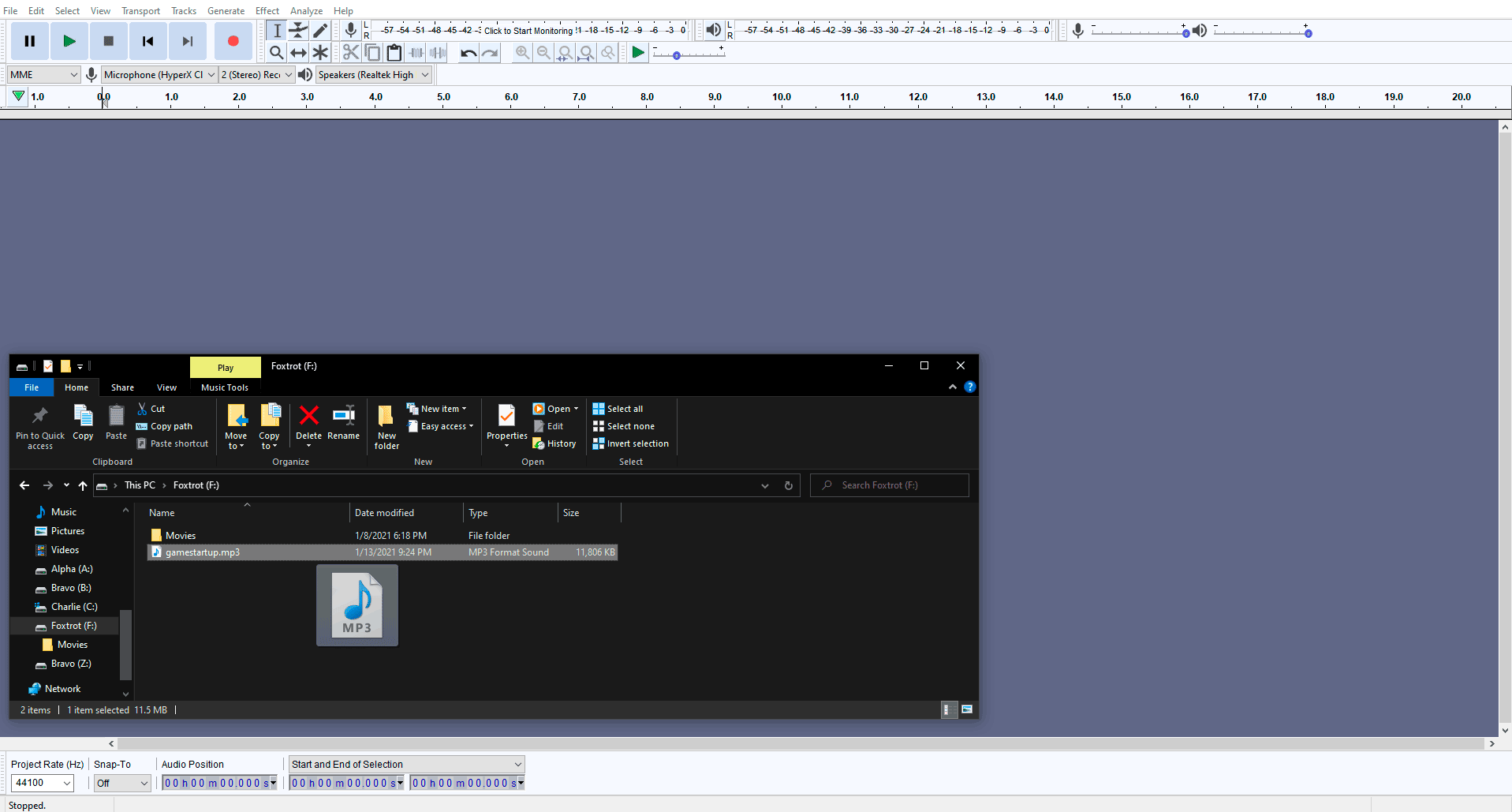Image resolution: width=1512 pixels, height=812 pixels.
Task: Click Select all in Explorer ribbon
Action: click(618, 409)
